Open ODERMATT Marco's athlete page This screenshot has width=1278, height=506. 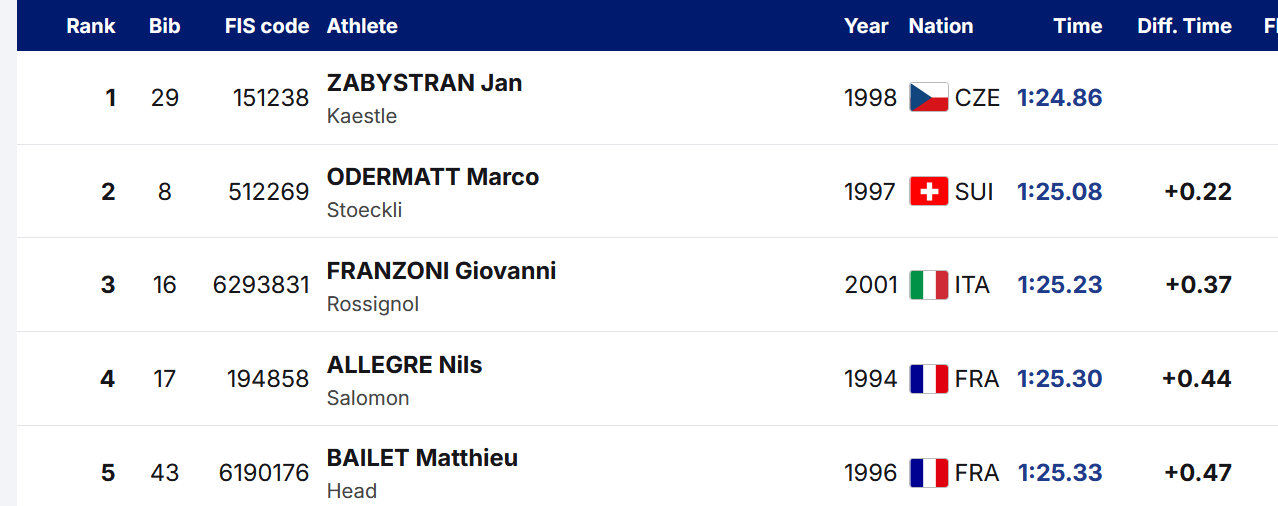point(432,177)
